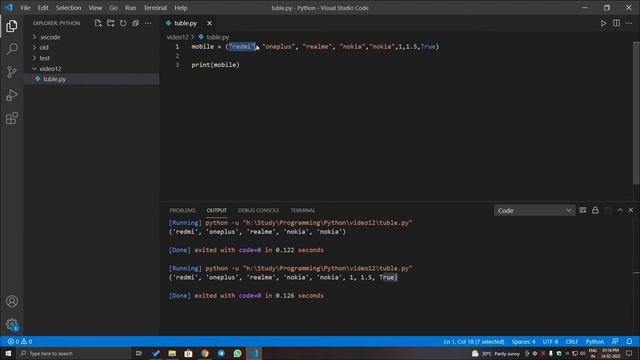Refresh the Explorer tree
Viewport: 640px width, 360px height.
coord(123,23)
